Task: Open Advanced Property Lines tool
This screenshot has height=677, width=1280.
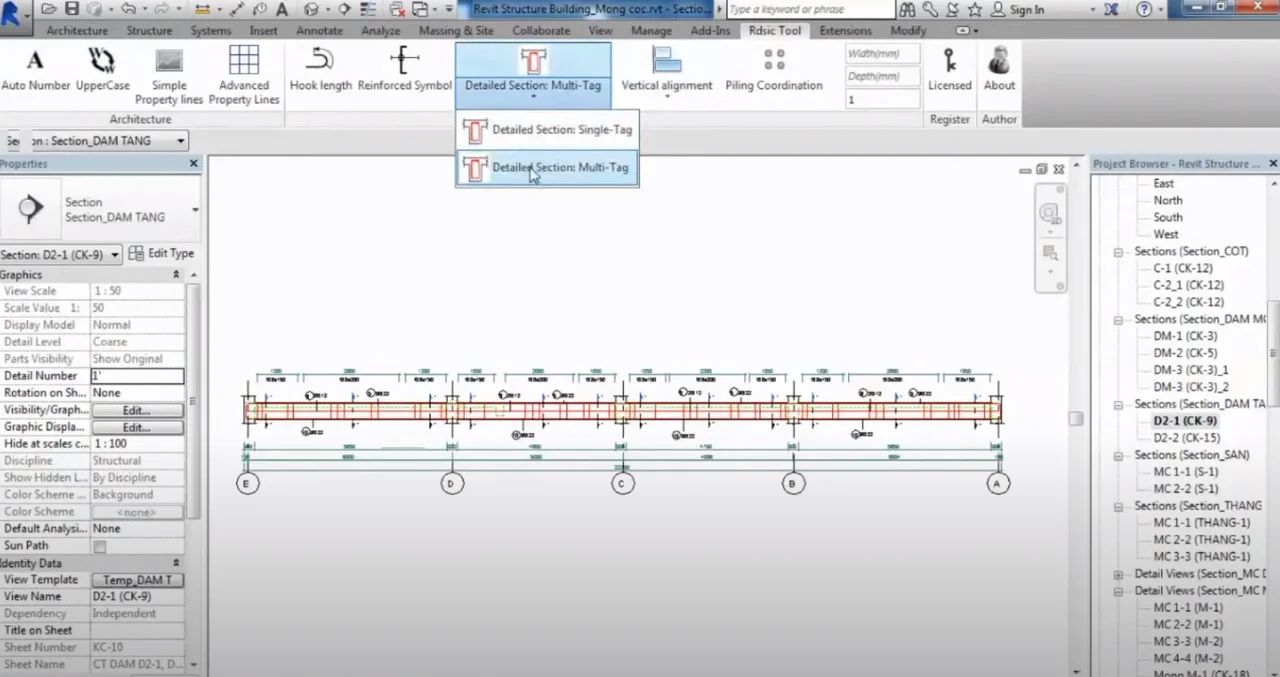Action: 244,76
